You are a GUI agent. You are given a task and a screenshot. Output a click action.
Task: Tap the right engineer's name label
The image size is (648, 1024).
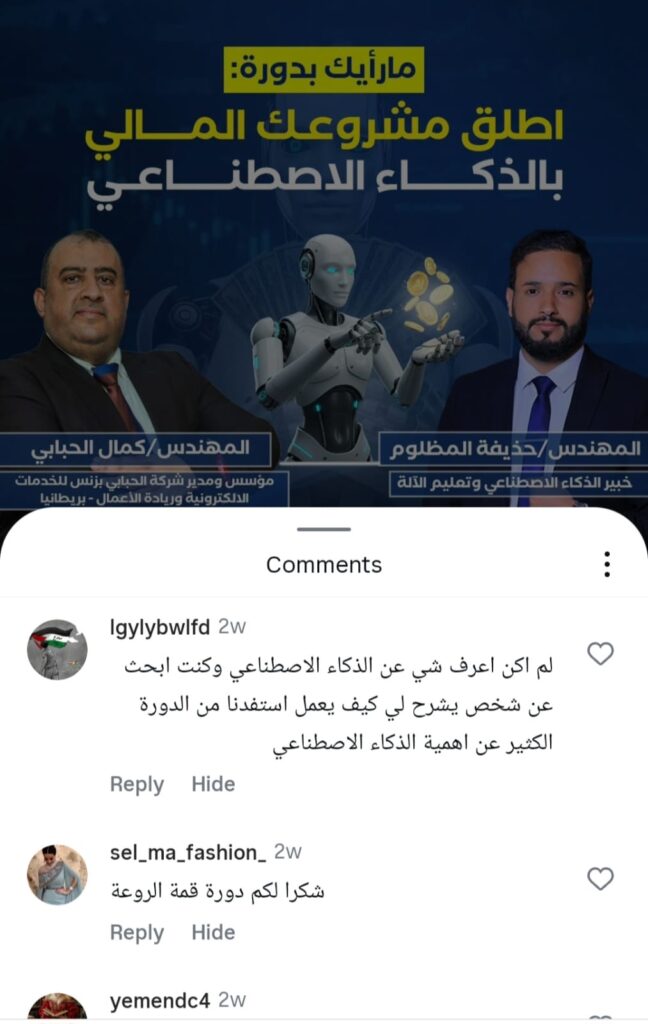tap(514, 448)
